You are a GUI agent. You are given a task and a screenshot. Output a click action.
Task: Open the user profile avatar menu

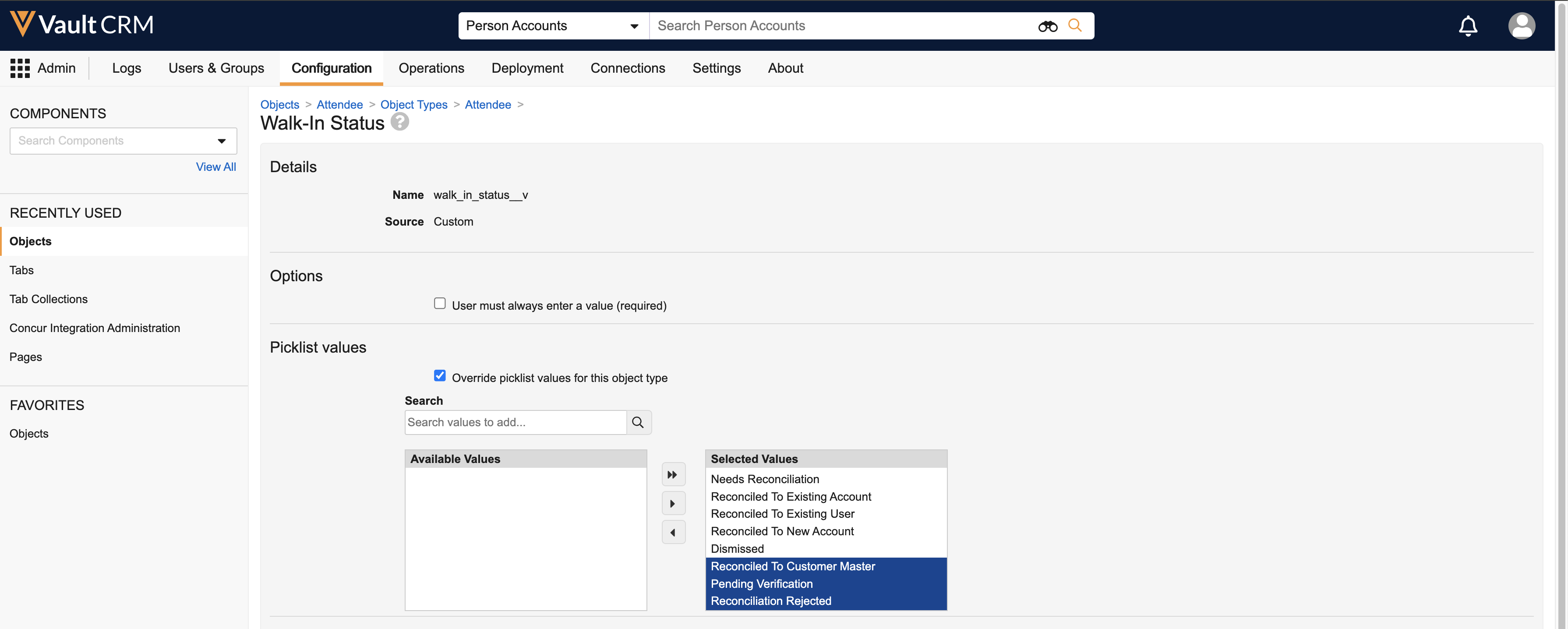[1521, 26]
